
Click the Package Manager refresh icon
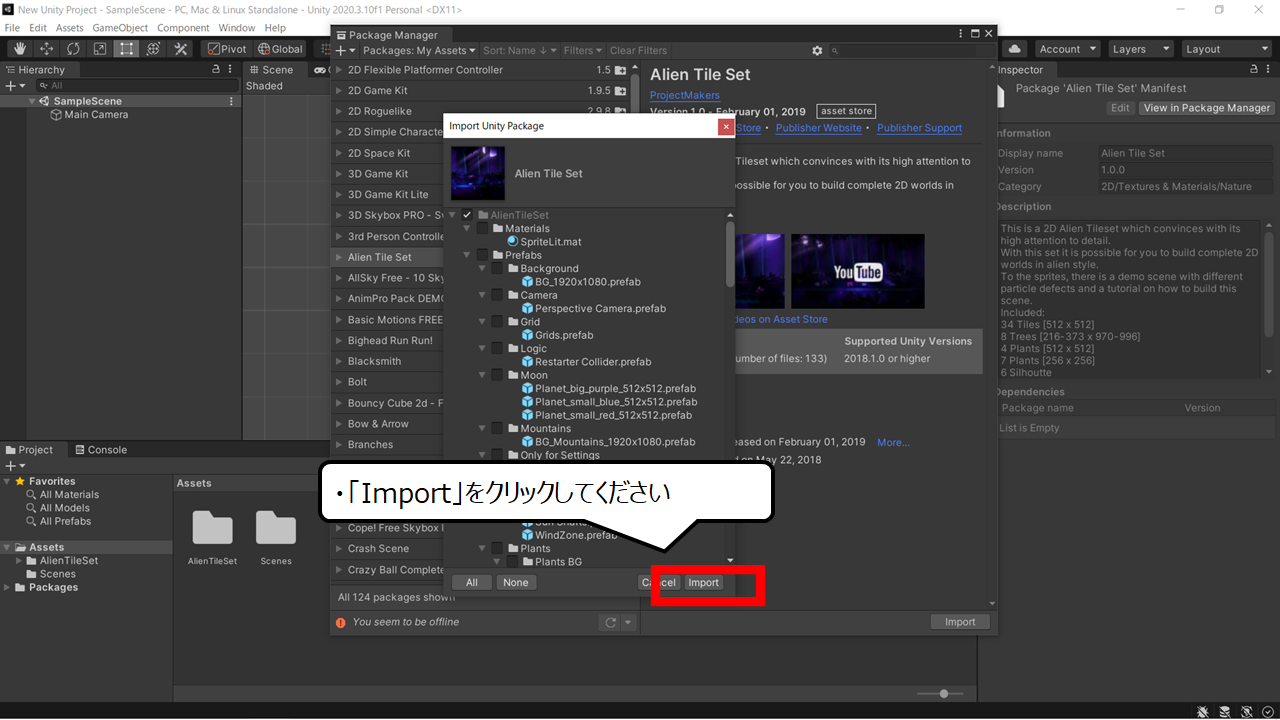coord(610,622)
